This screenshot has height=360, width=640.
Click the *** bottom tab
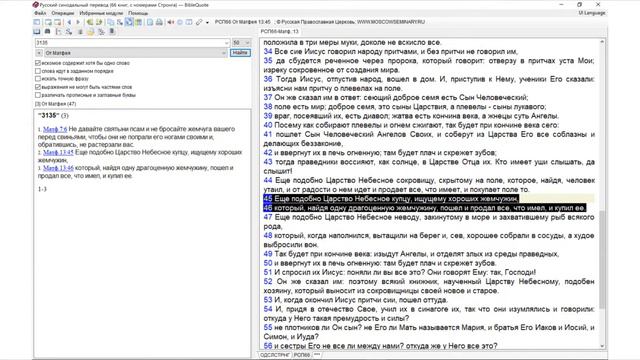click(317, 355)
